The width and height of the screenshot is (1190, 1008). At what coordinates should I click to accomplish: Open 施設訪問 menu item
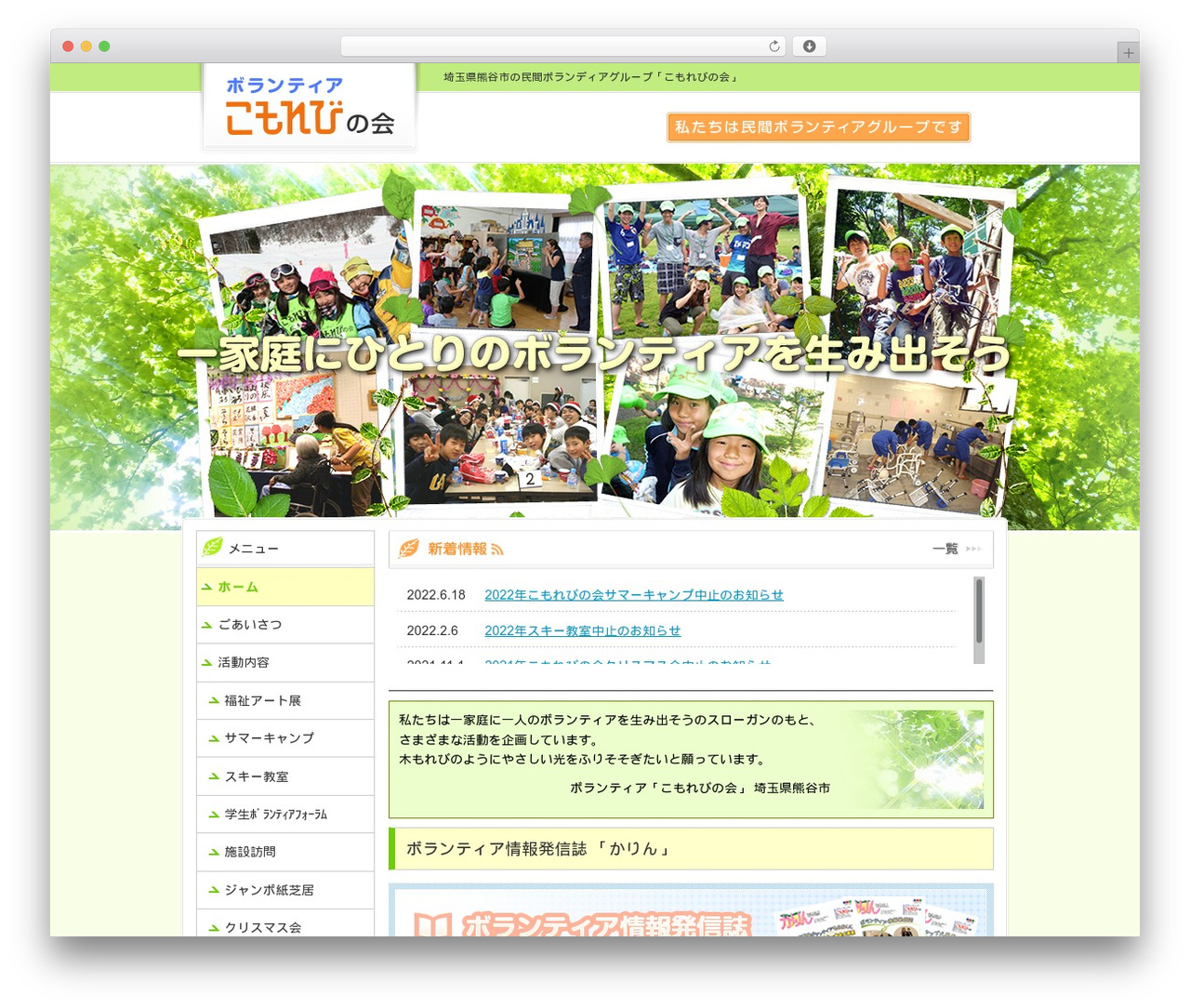coord(285,852)
